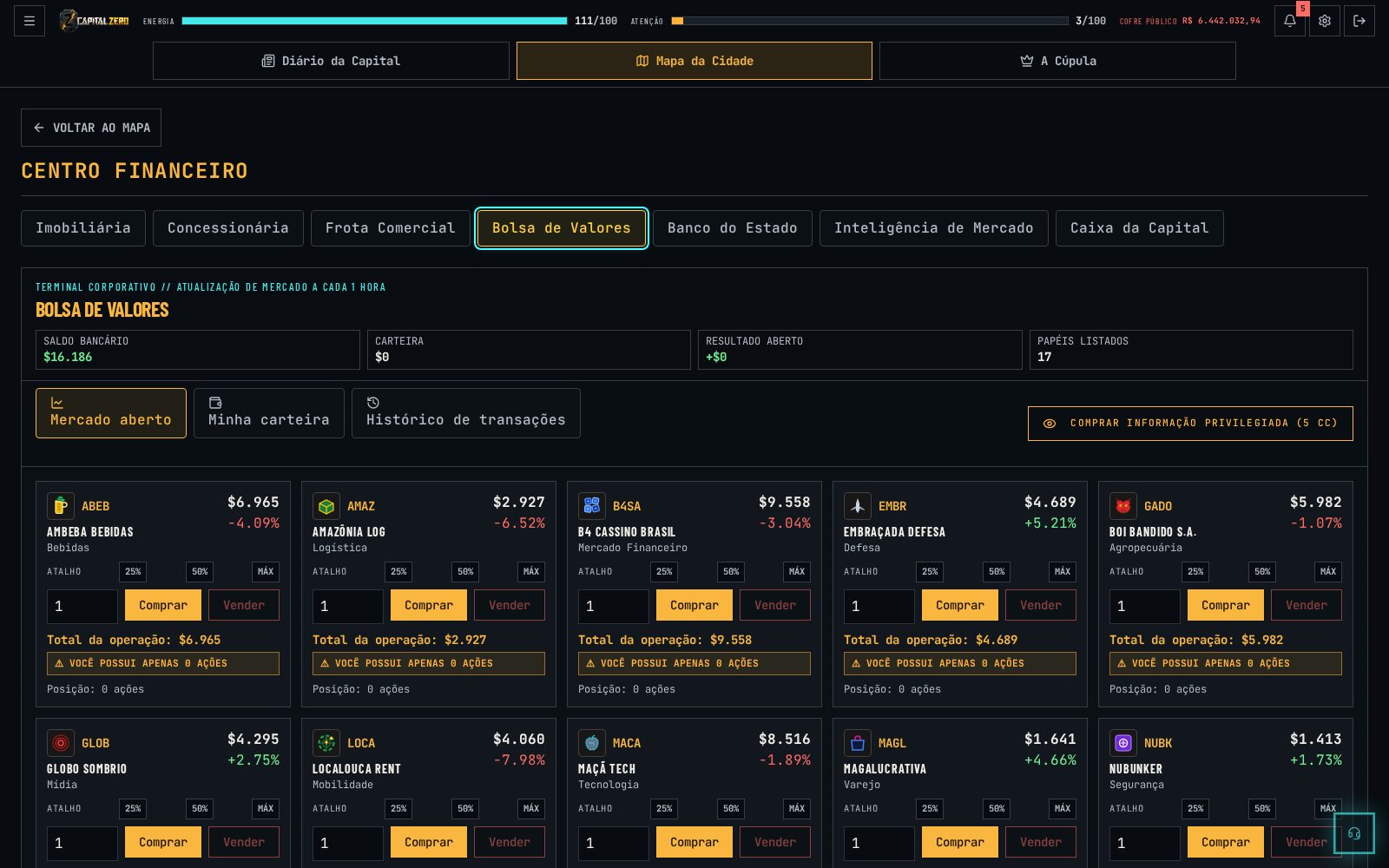The width and height of the screenshot is (1389, 868).
Task: Select the 50% shortcut for GLOB
Action: coord(200,808)
